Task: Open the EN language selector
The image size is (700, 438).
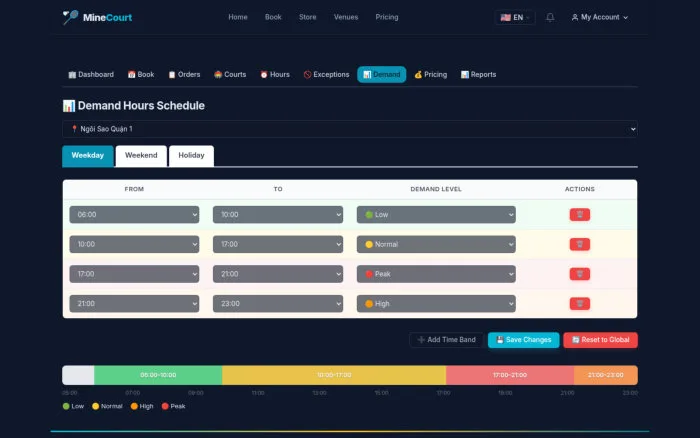Action: 515,17
